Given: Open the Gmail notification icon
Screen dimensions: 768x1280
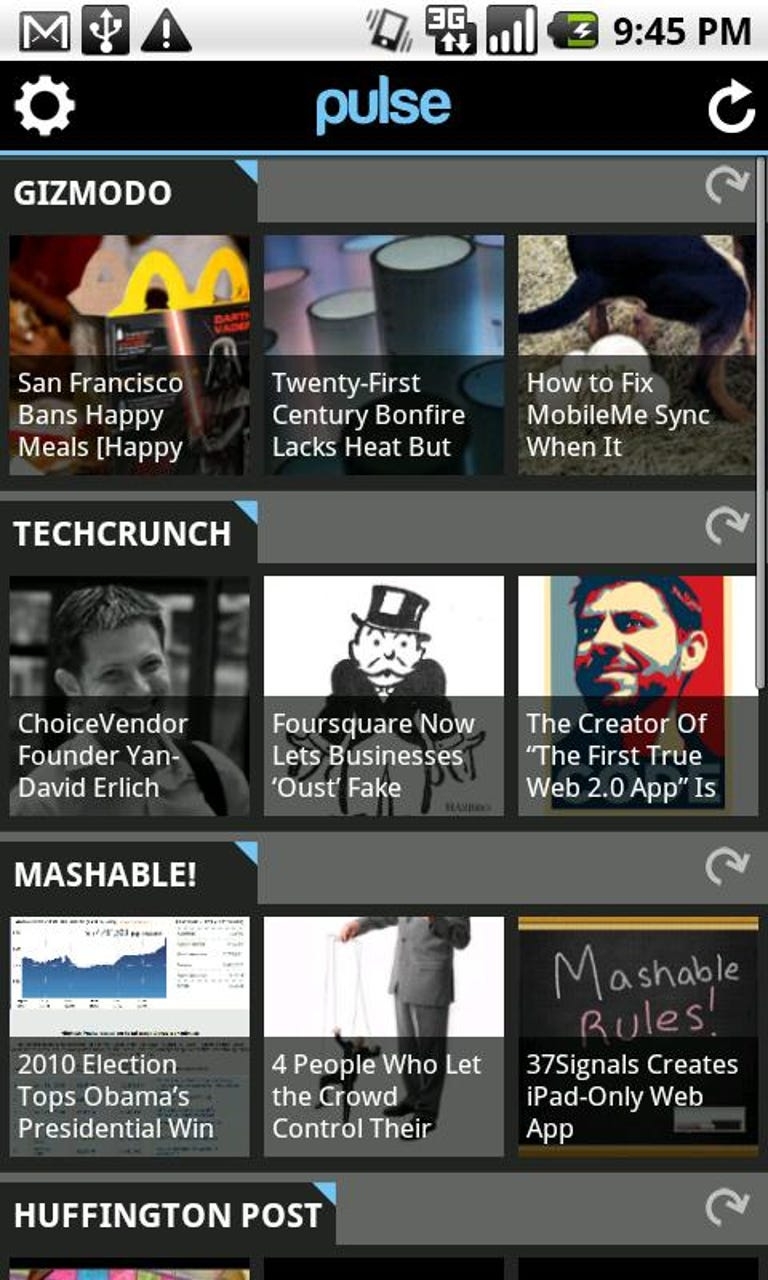Looking at the screenshot, I should coord(45,31).
